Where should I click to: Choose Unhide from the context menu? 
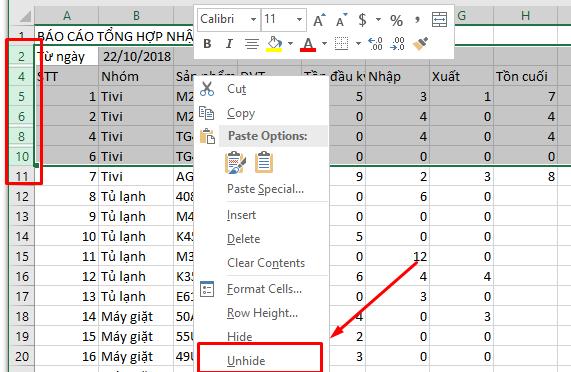tap(246, 361)
